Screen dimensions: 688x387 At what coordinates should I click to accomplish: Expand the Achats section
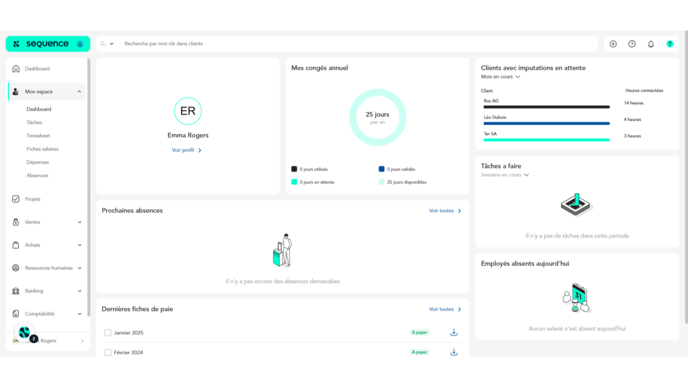coord(79,245)
